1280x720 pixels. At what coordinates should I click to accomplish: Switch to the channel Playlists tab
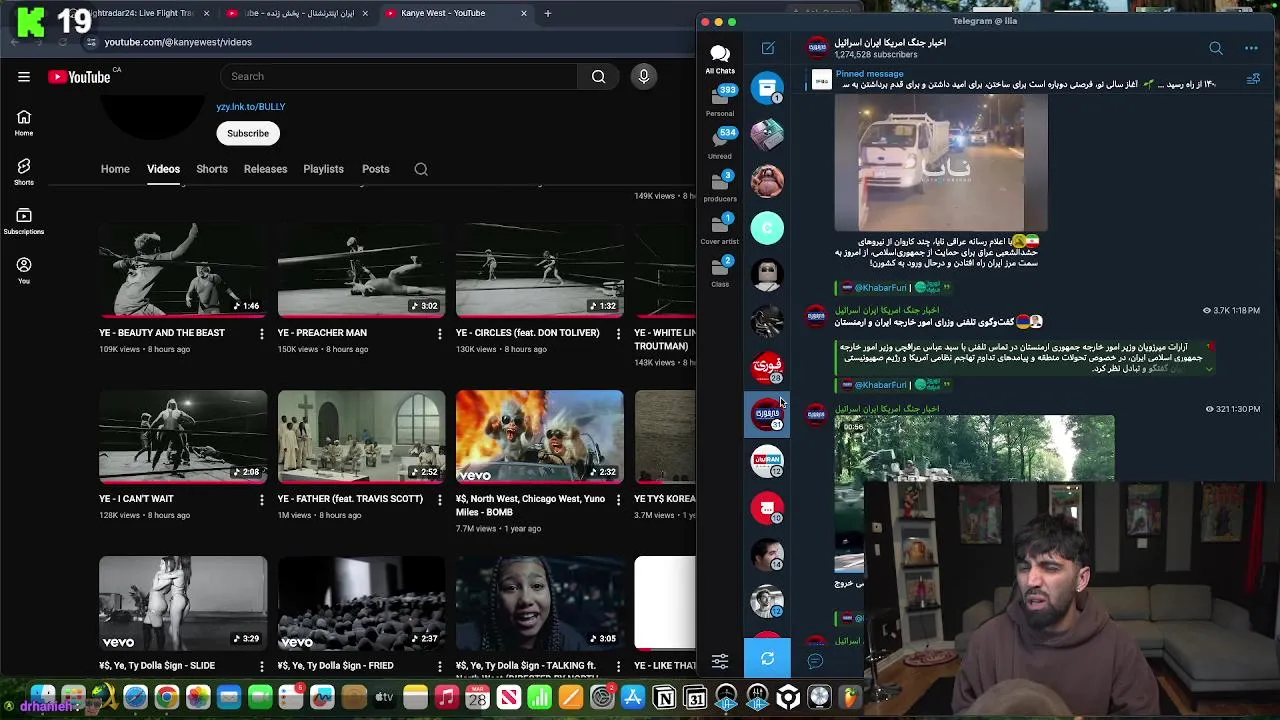click(x=323, y=169)
